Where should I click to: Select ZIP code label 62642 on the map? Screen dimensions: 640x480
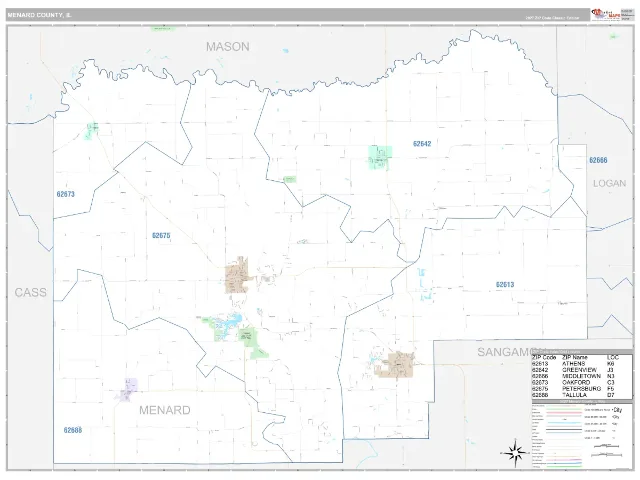422,144
